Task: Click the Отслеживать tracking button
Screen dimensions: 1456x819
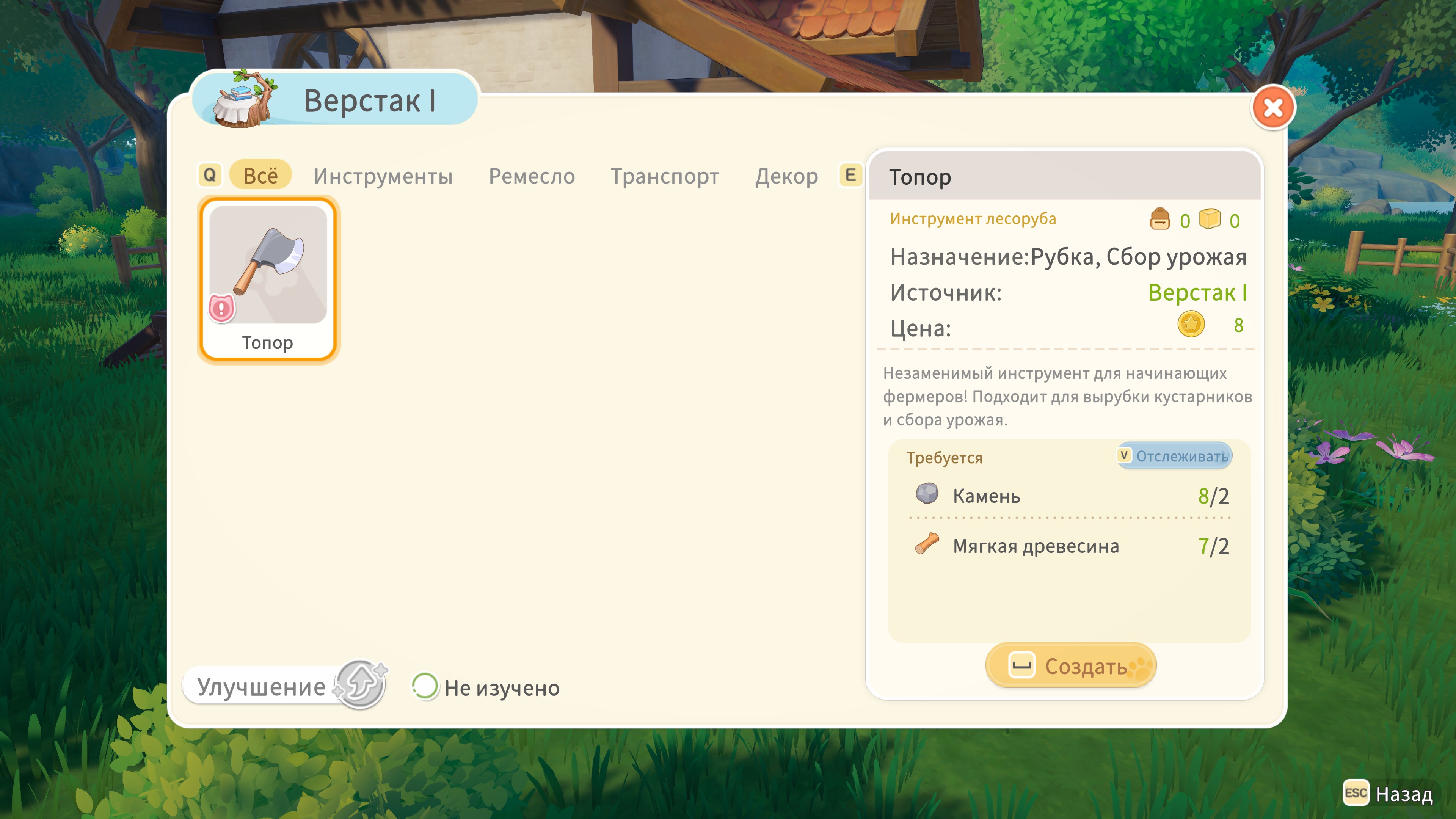Action: 1175,456
